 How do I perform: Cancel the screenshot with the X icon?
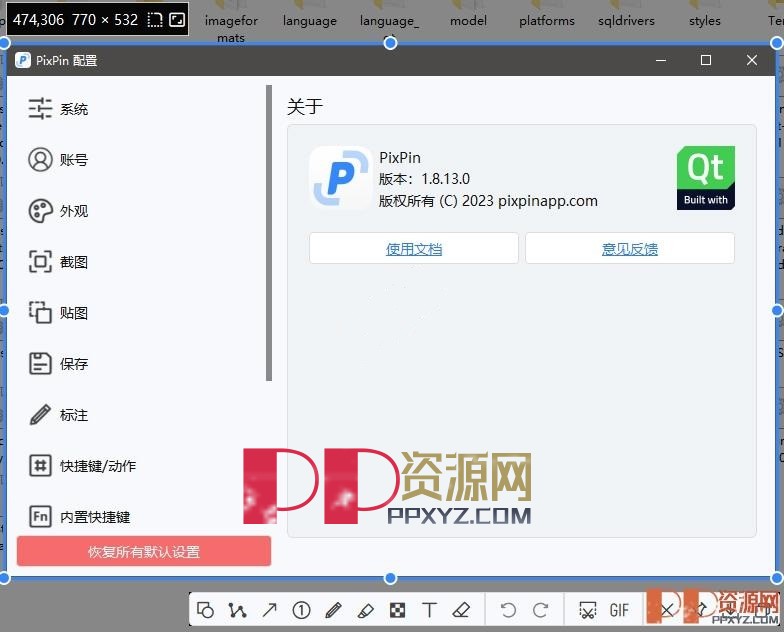coord(666,610)
